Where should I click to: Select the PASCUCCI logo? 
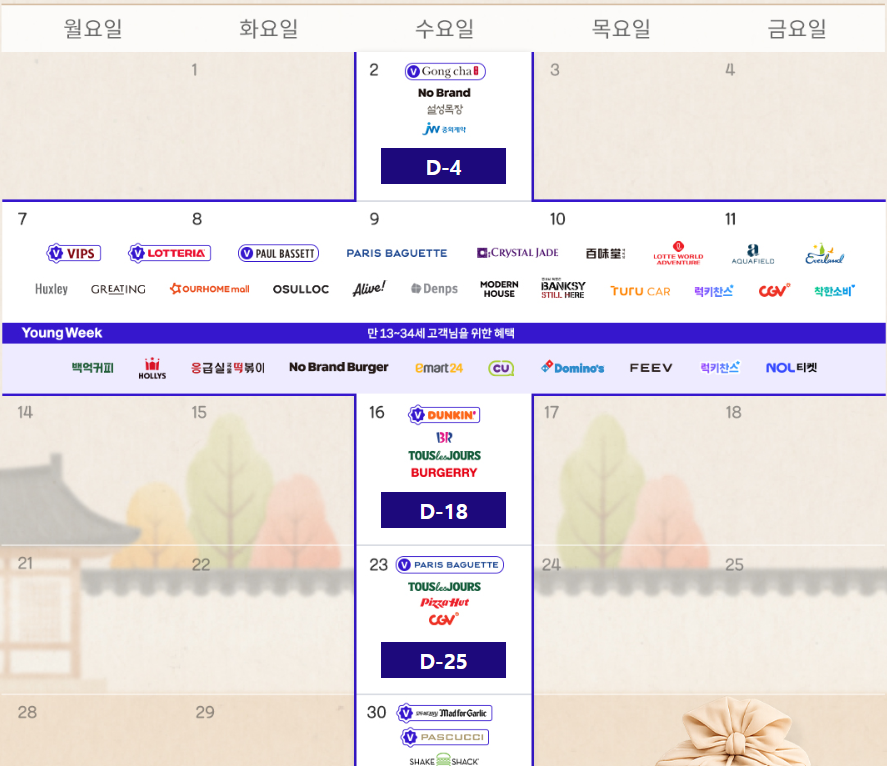tap(445, 737)
